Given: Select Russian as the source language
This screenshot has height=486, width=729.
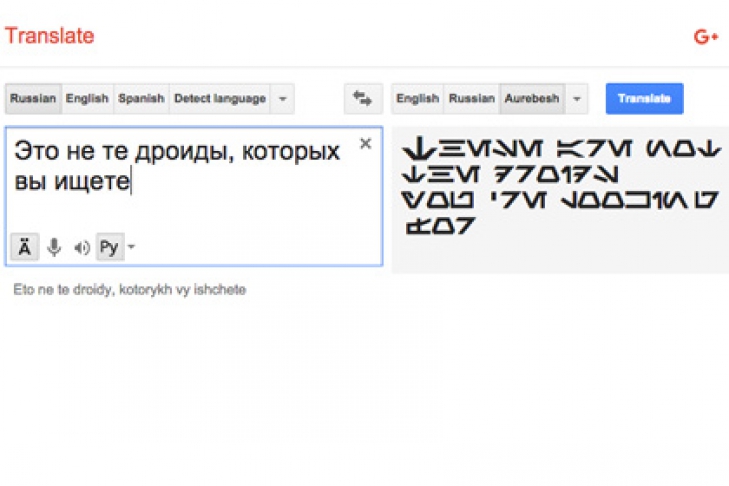Looking at the screenshot, I should click(x=33, y=98).
